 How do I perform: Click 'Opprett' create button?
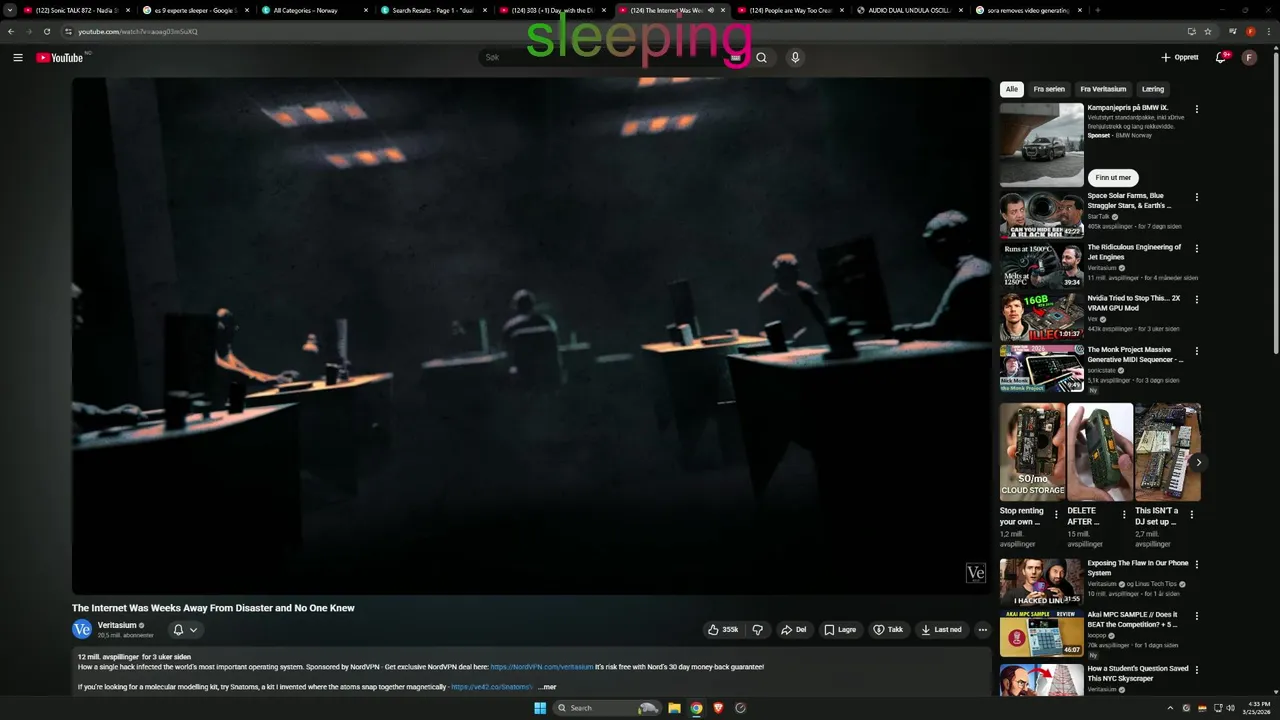(1180, 58)
